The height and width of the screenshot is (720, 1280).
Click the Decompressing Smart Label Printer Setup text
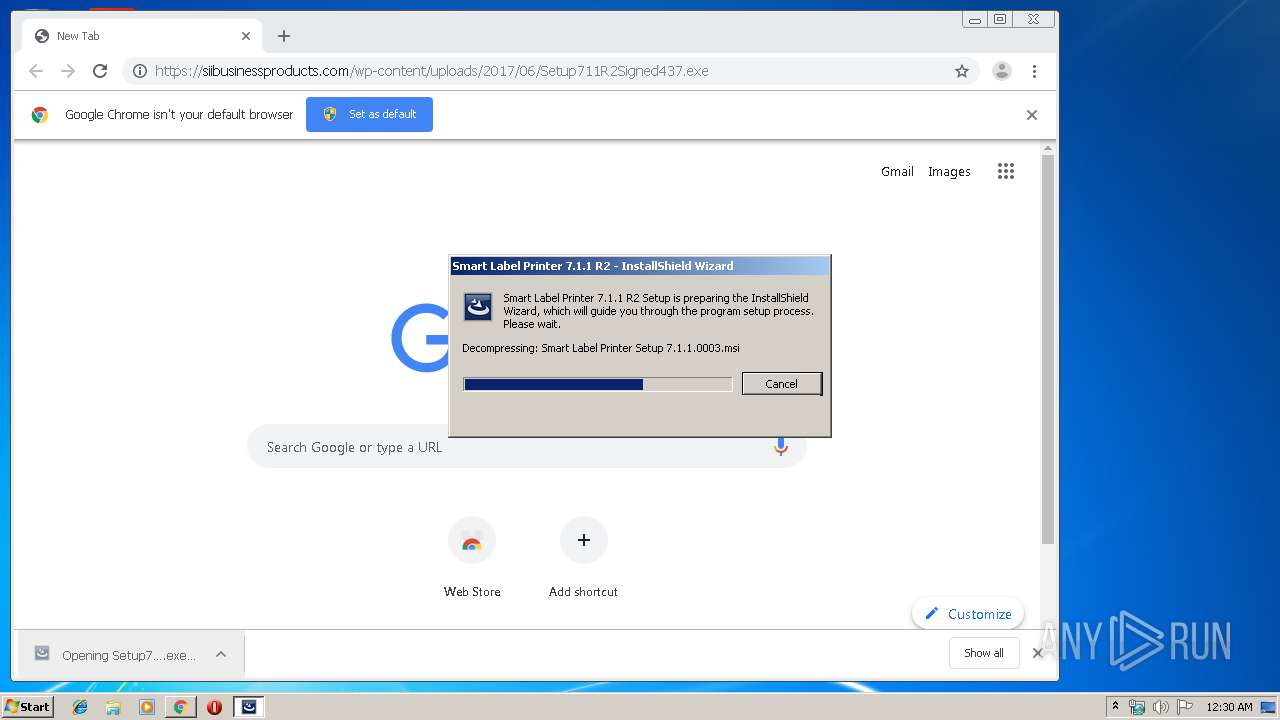coord(601,348)
